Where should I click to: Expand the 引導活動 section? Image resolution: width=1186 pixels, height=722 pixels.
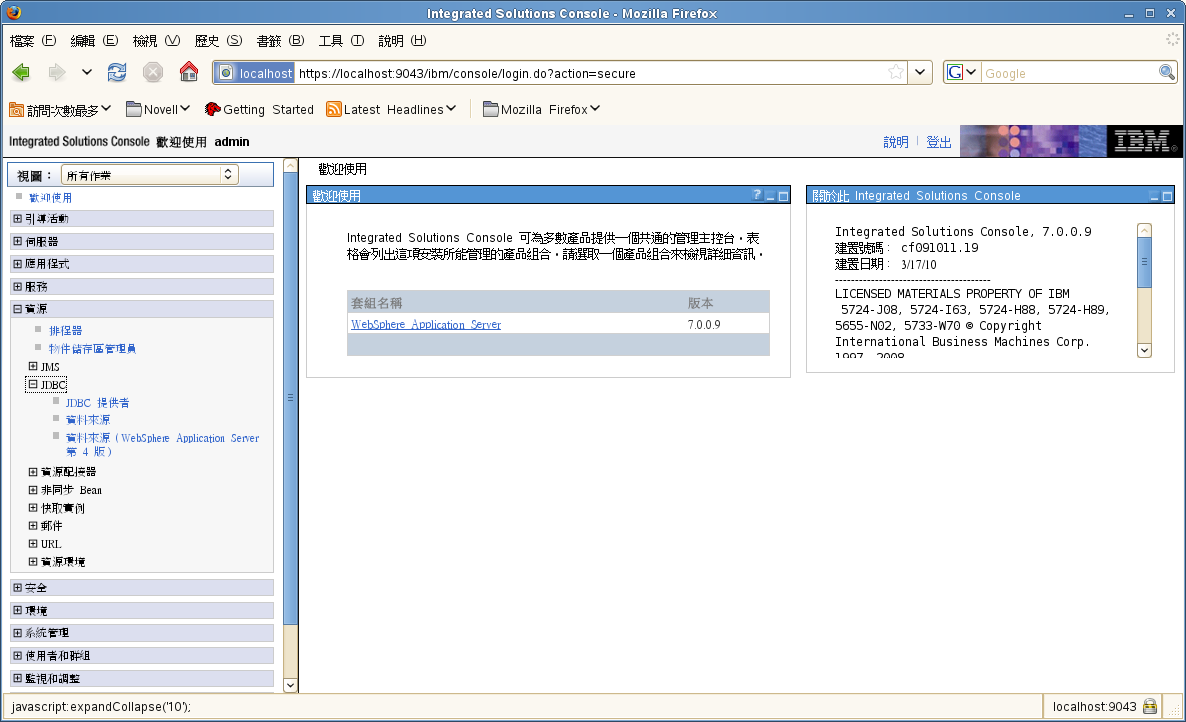pyautogui.click(x=17, y=218)
